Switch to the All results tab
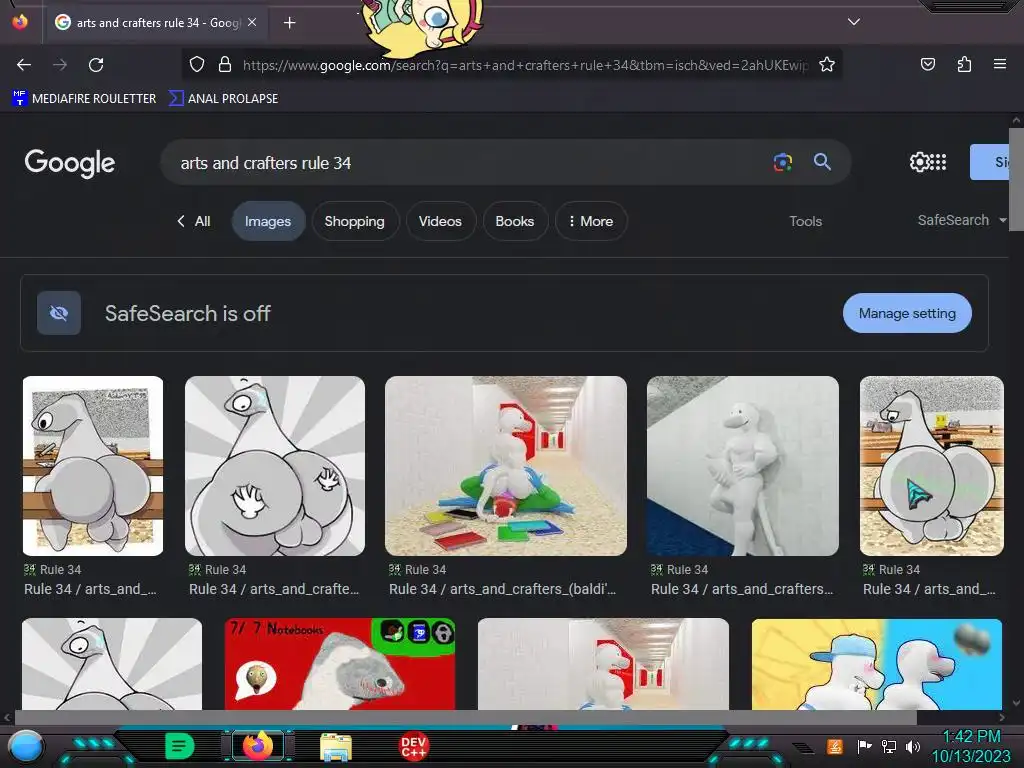This screenshot has width=1024, height=768. [202, 221]
